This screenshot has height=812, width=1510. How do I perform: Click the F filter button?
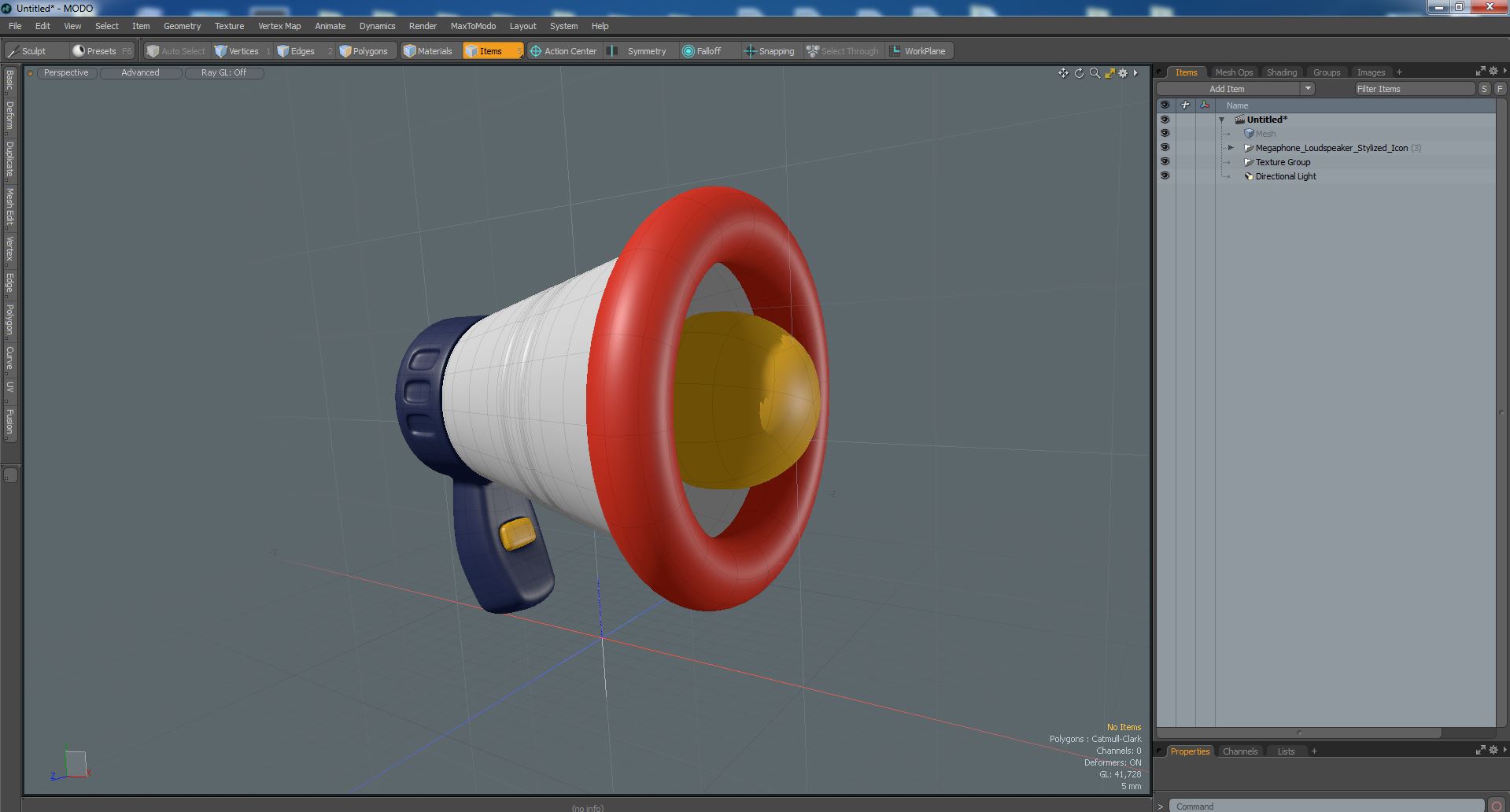(1500, 89)
